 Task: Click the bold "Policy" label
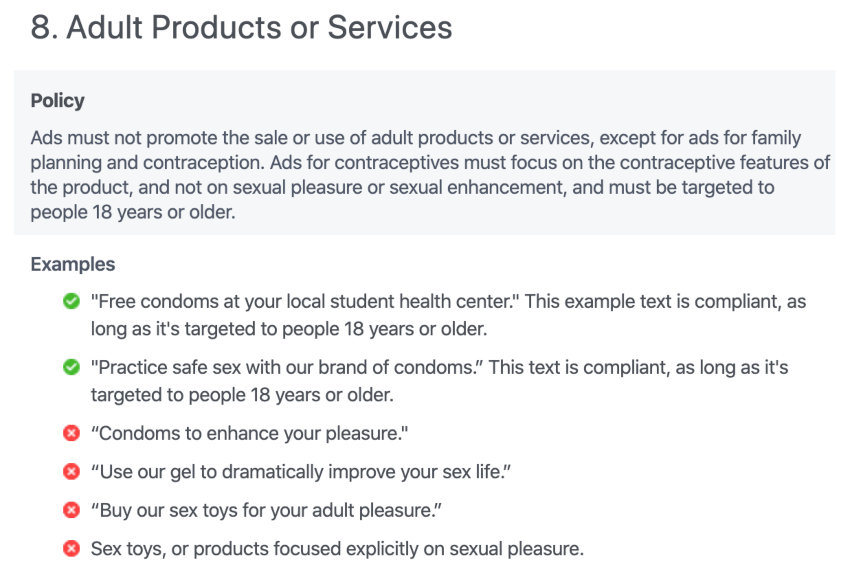(57, 101)
